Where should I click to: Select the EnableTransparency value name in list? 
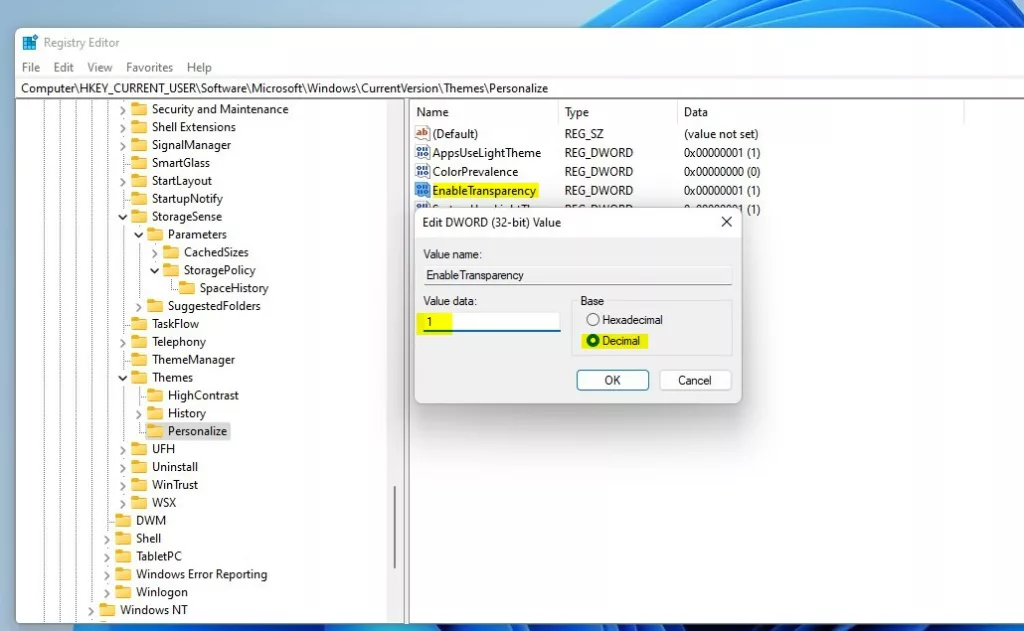pos(484,190)
